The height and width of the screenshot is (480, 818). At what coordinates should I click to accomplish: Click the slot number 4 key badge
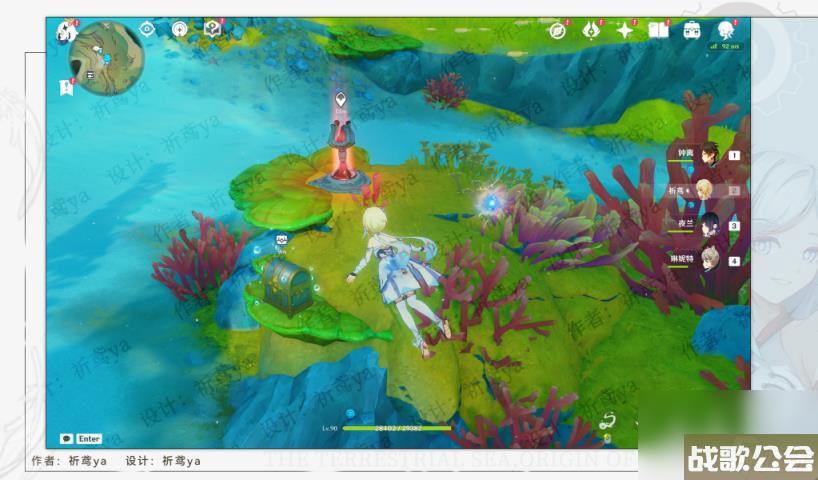734,261
